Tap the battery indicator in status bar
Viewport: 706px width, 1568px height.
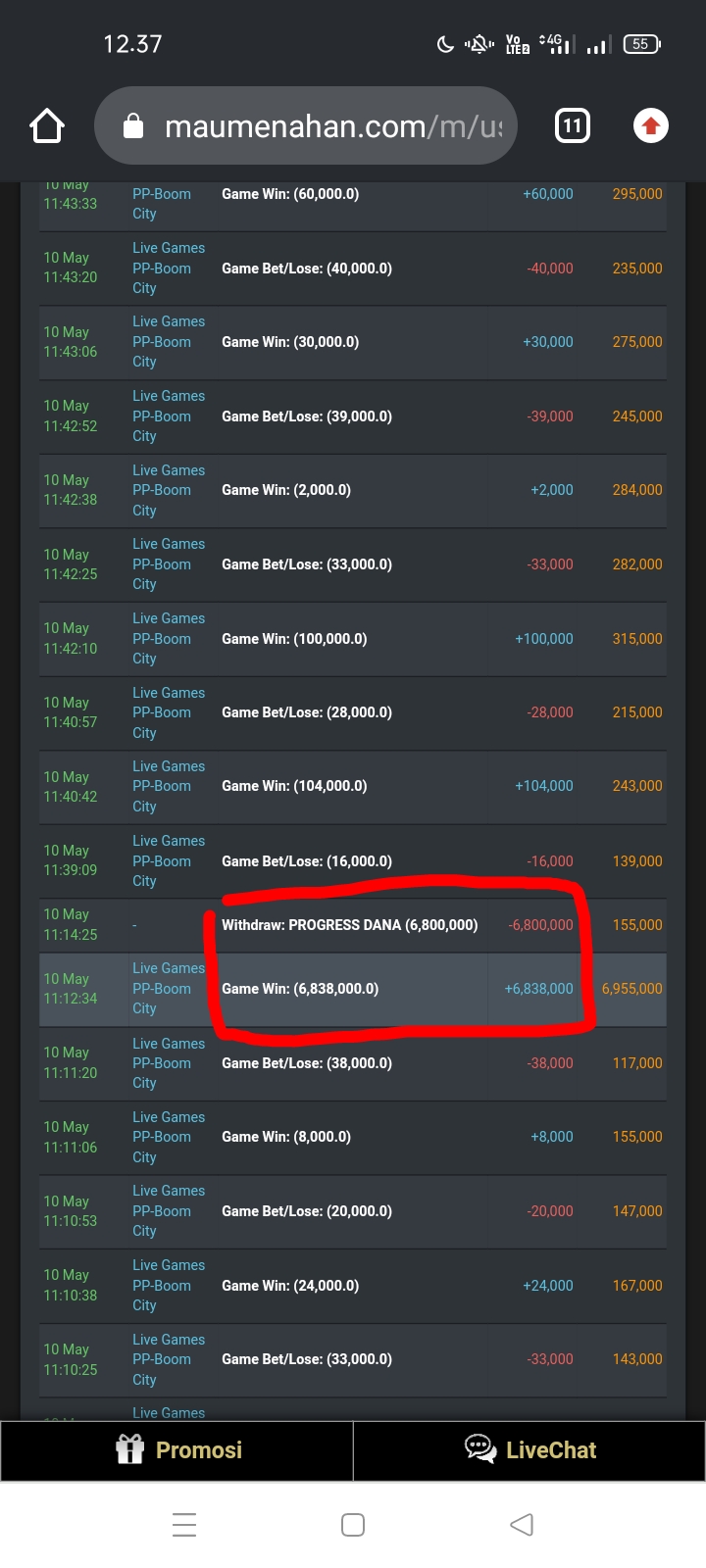(641, 44)
